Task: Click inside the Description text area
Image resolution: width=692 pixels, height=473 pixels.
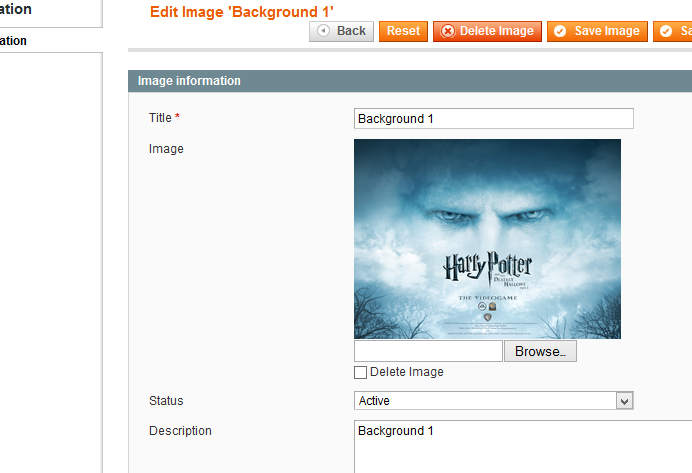Action: 523,447
